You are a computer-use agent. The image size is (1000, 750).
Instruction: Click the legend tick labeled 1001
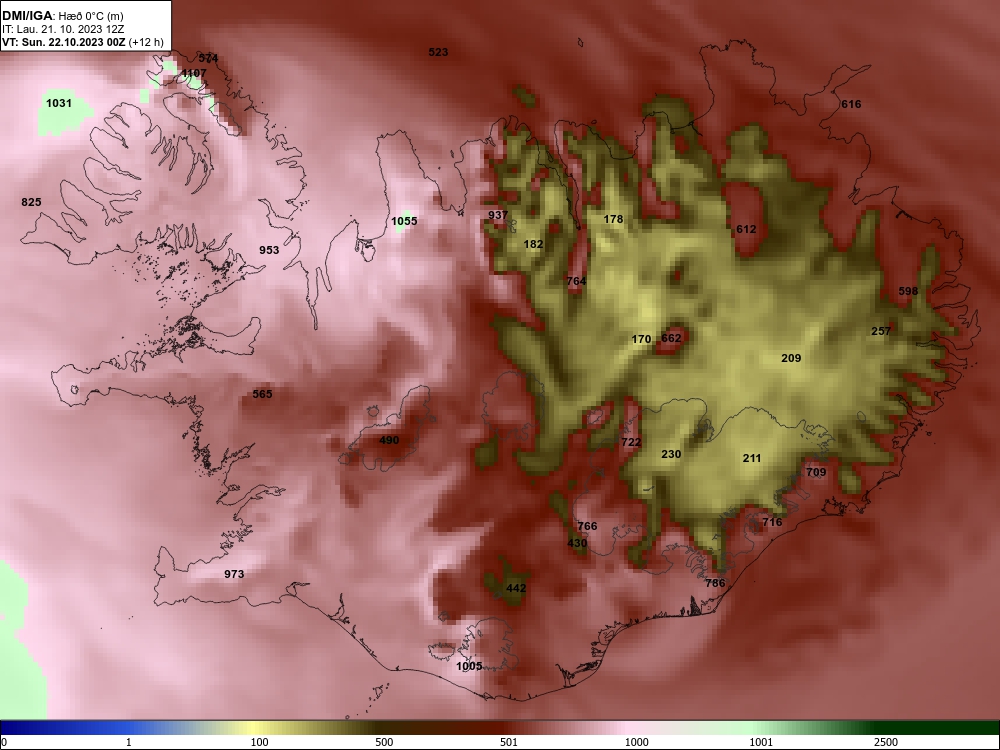pos(761,742)
